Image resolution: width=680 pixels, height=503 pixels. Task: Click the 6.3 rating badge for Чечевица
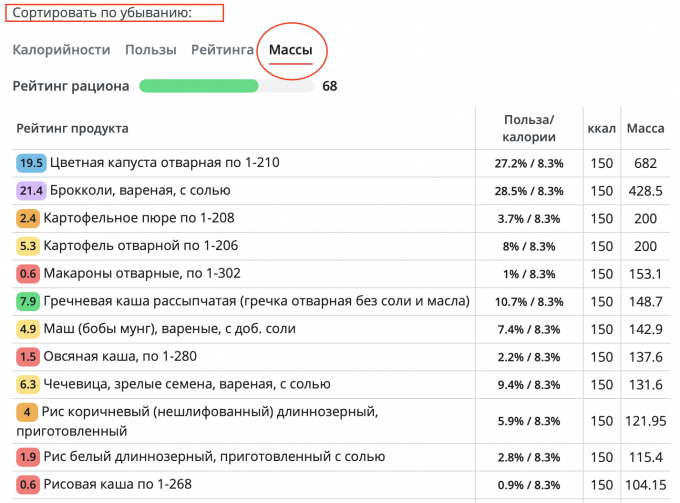[x=28, y=384]
